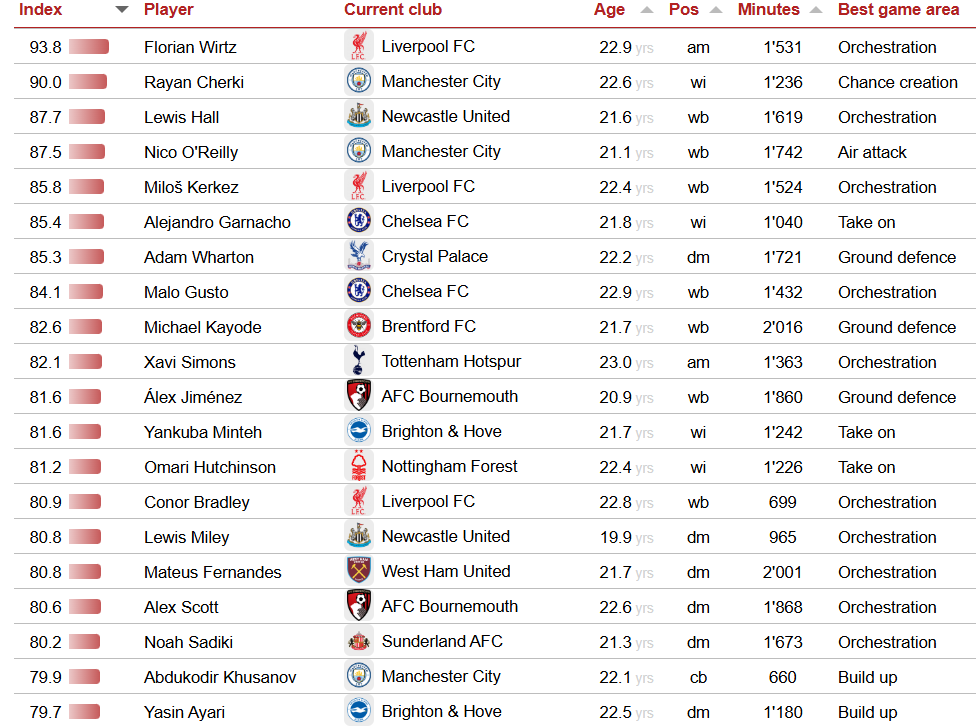Click the Brentford crest beside Michael Kayode
This screenshot has height=728, width=976.
click(359, 326)
